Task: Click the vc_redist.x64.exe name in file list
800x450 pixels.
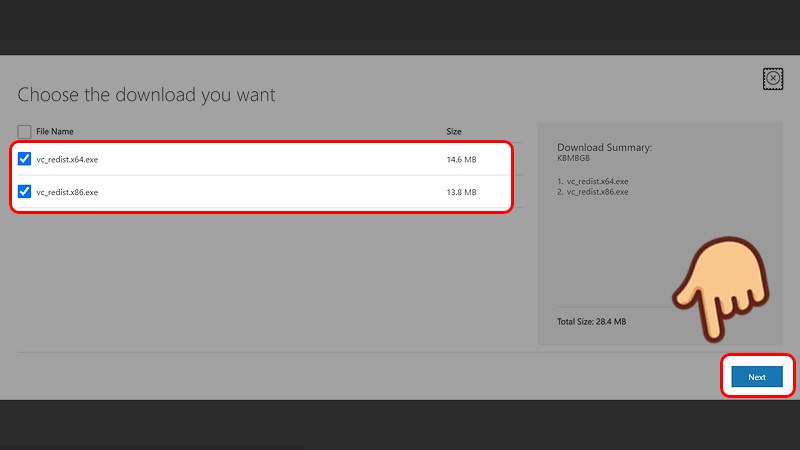Action: 67,159
